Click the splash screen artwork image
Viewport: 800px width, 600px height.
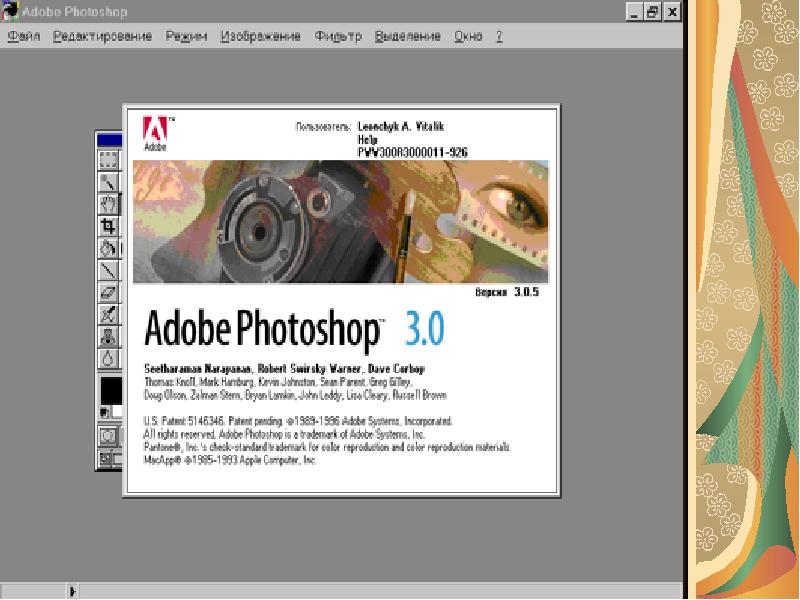point(341,221)
